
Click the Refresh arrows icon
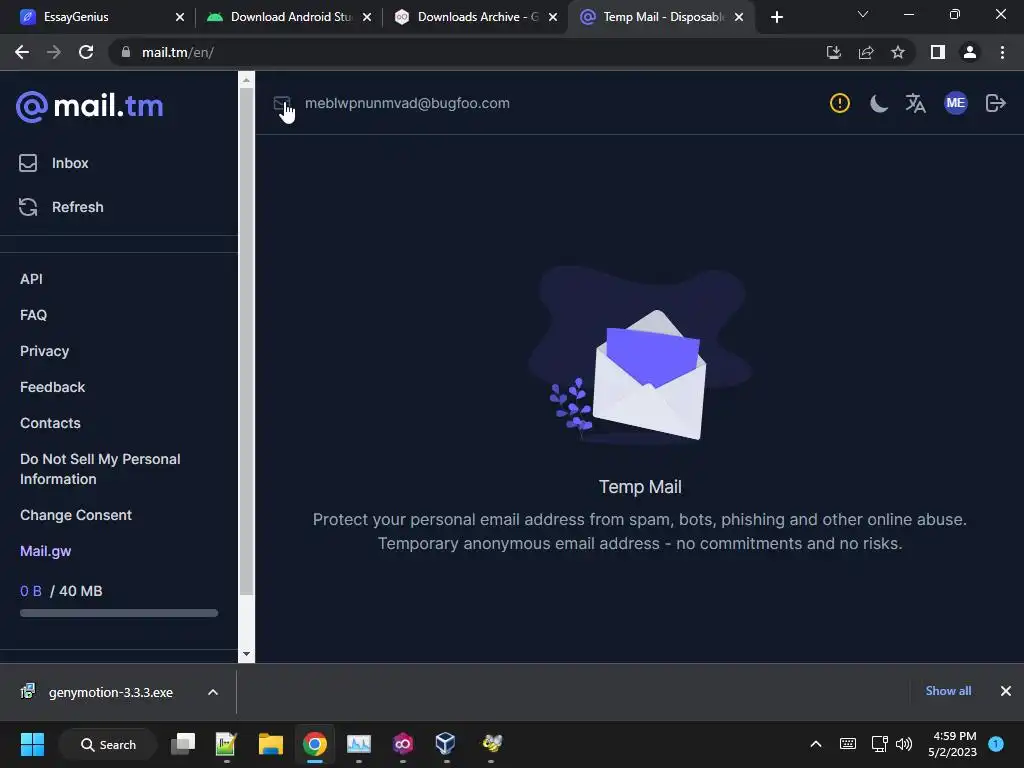(28, 207)
